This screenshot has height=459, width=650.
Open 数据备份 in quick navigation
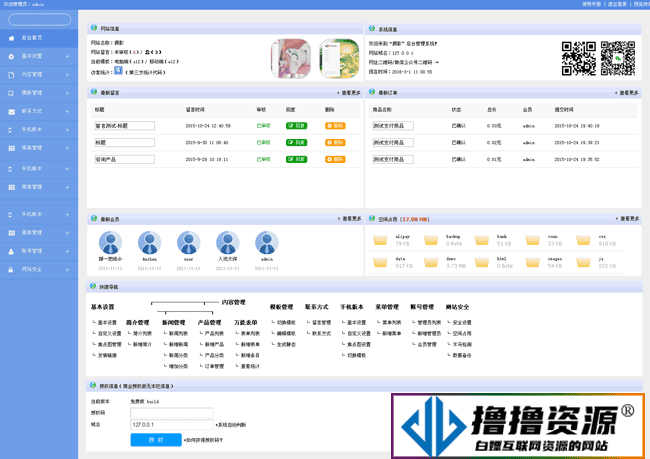pyautogui.click(x=462, y=355)
